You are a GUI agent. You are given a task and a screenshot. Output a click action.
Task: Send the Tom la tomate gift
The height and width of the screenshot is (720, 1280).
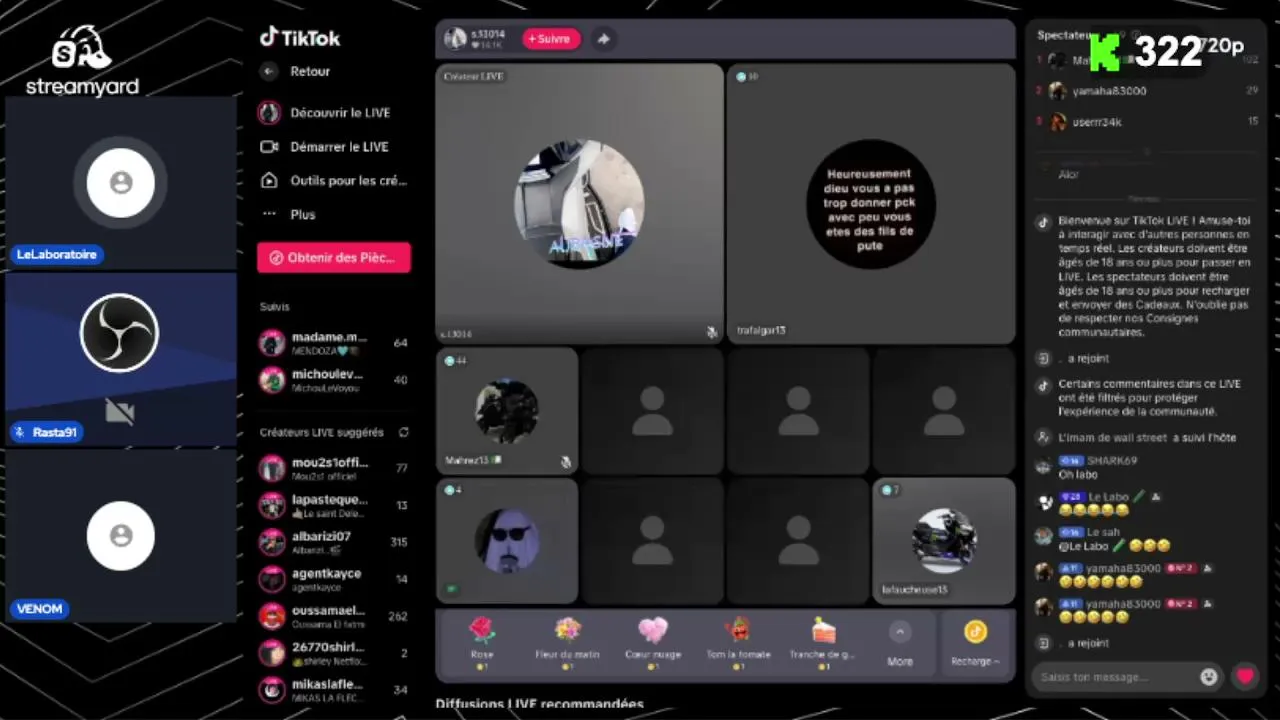click(738, 642)
